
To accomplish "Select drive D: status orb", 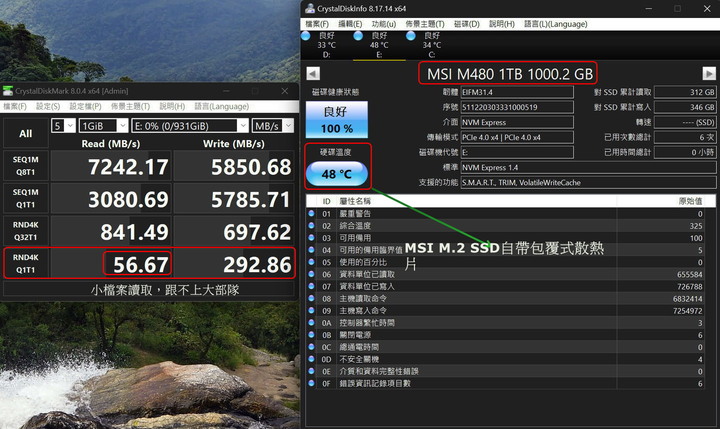I will pyautogui.click(x=306, y=36).
